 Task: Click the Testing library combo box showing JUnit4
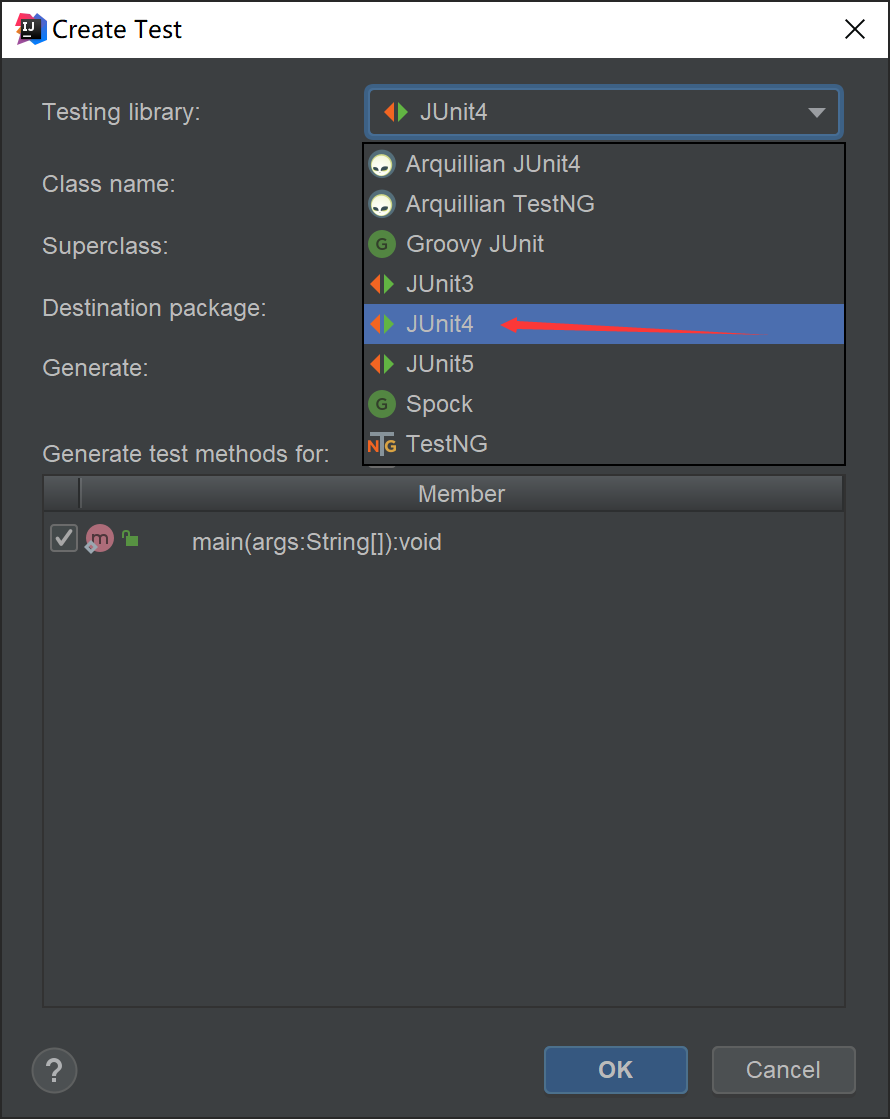pos(603,112)
